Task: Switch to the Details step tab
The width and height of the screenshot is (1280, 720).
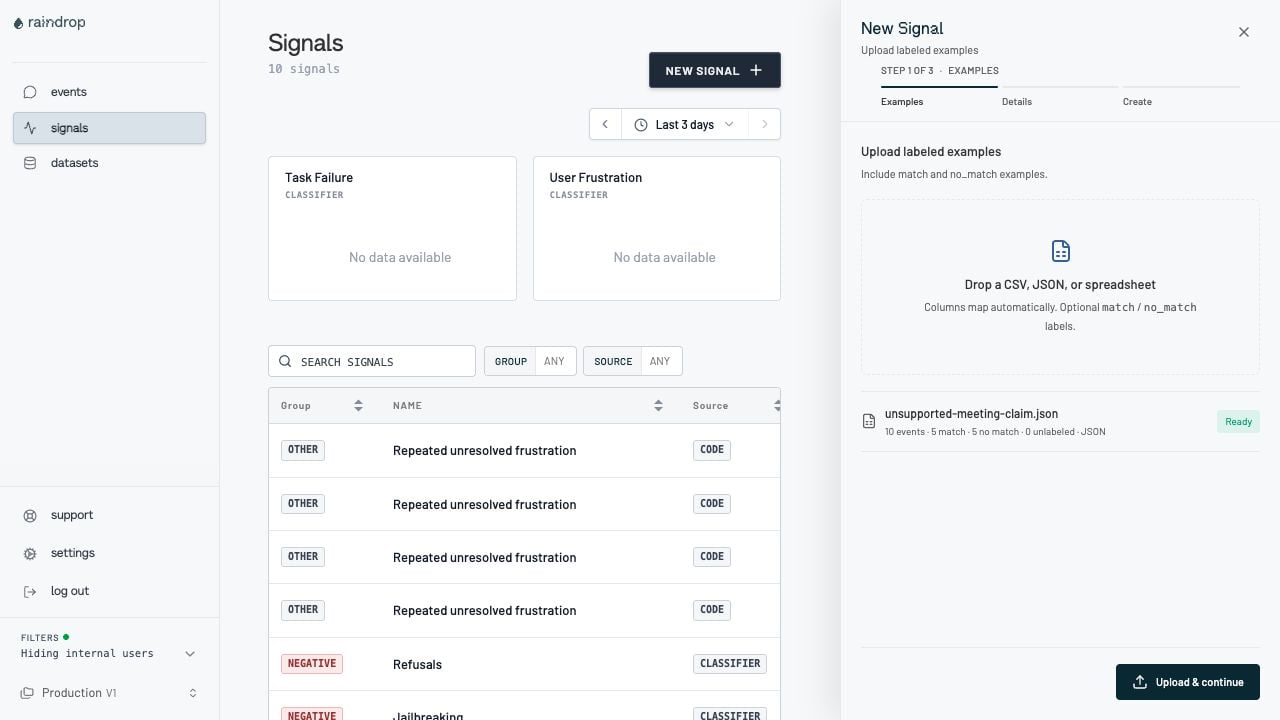Action: click(x=1059, y=94)
